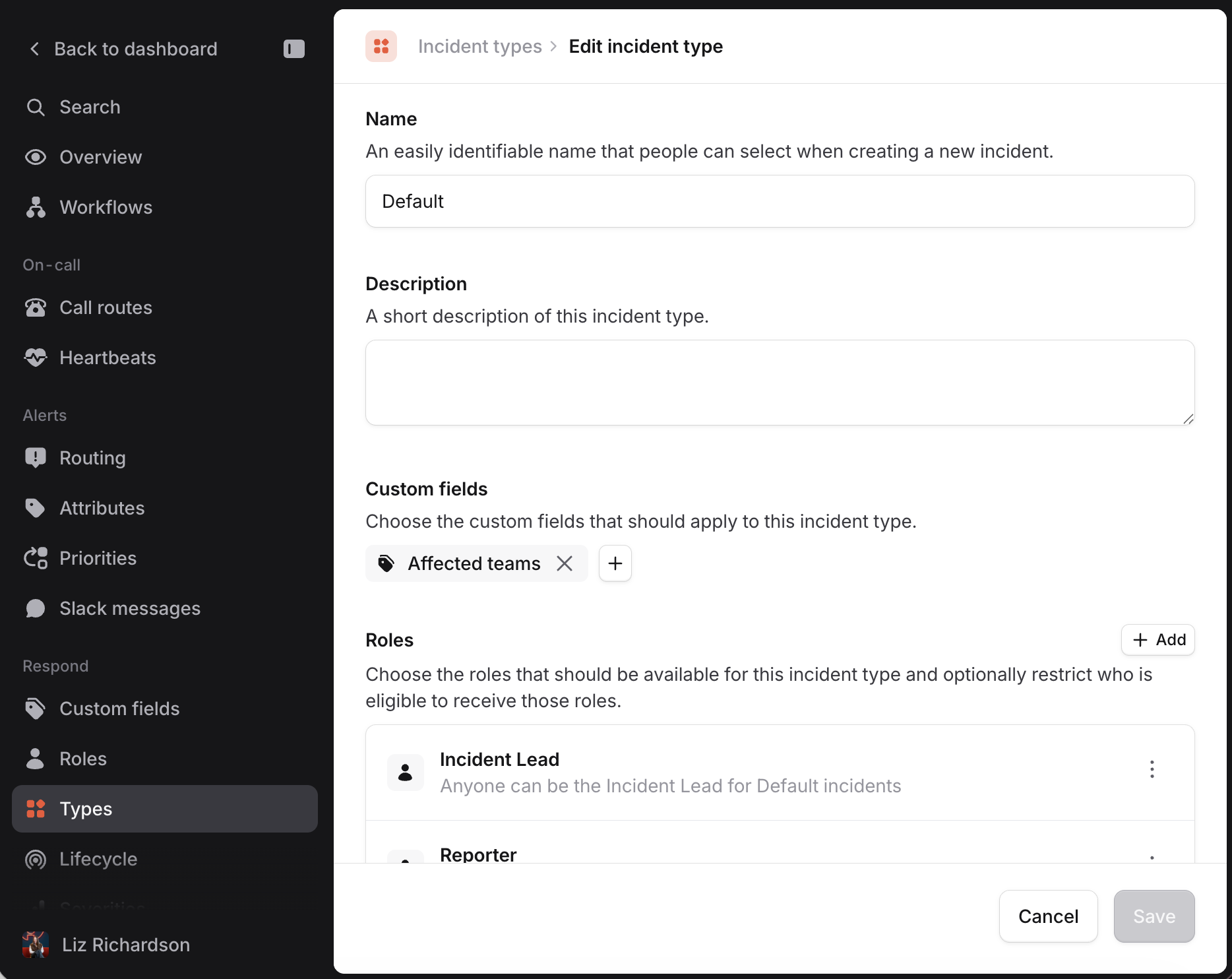Click the Slack messages bubble icon
The width and height of the screenshot is (1232, 979).
tap(36, 608)
